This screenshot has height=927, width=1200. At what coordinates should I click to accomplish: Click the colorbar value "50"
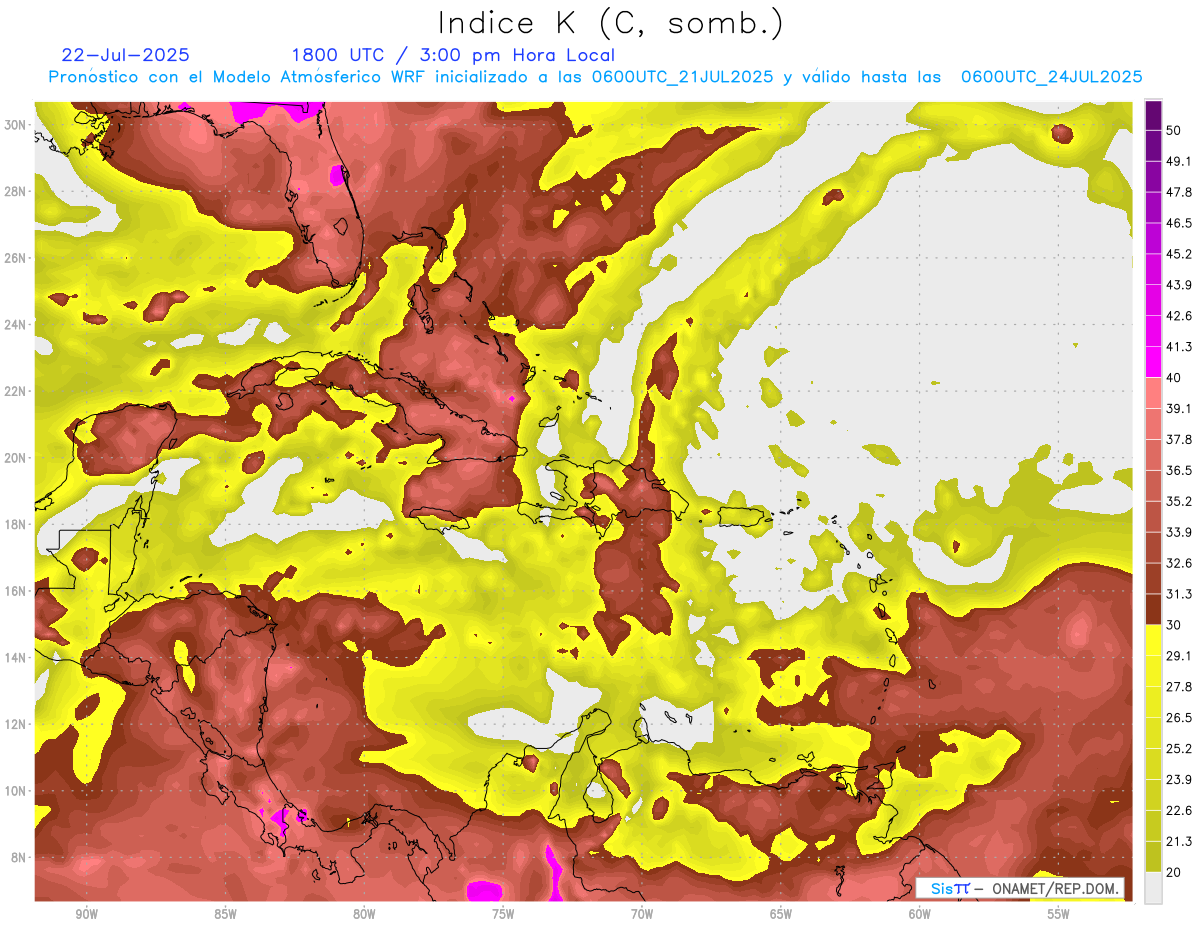click(1174, 130)
